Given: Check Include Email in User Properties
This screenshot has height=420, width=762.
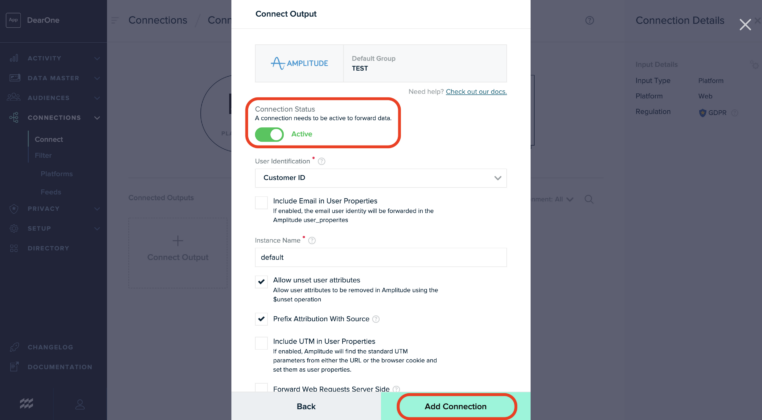Looking at the screenshot, I should (261, 202).
